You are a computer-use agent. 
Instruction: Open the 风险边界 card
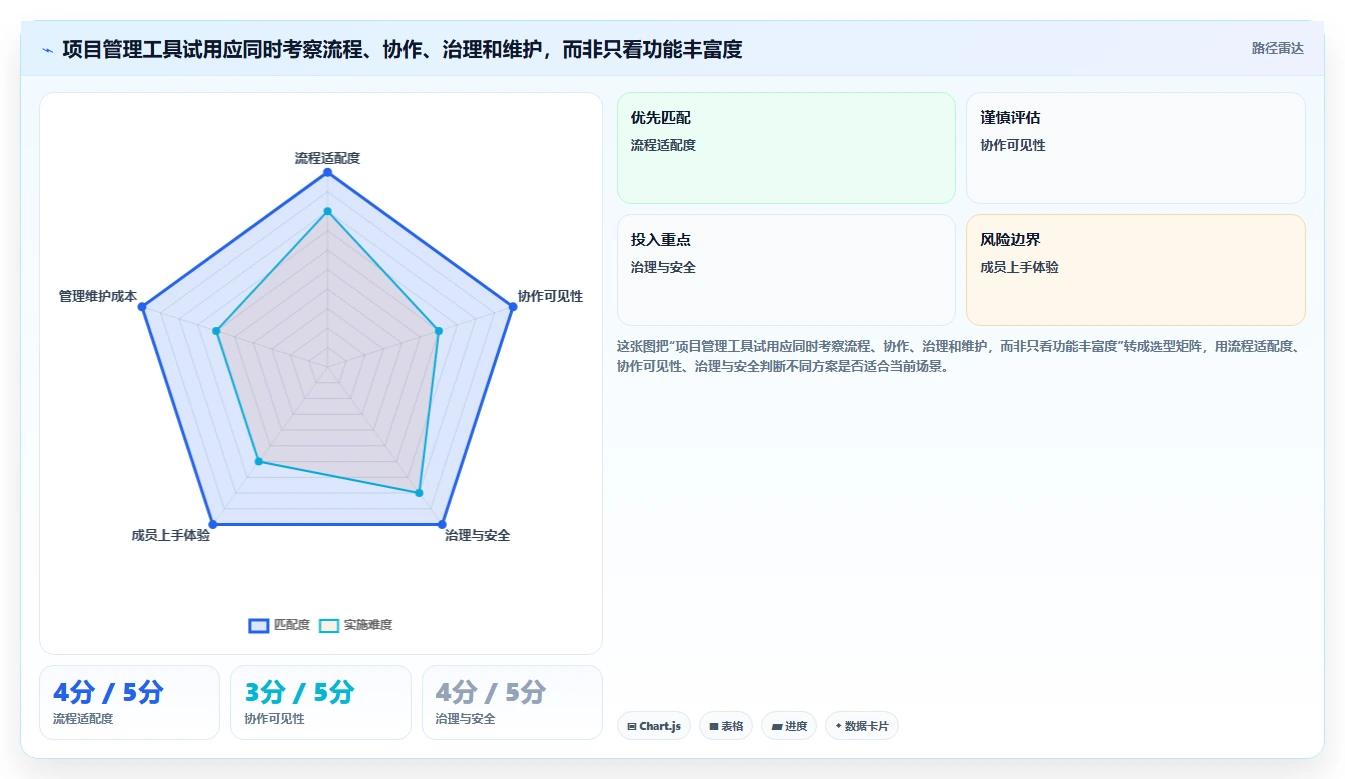click(1135, 270)
